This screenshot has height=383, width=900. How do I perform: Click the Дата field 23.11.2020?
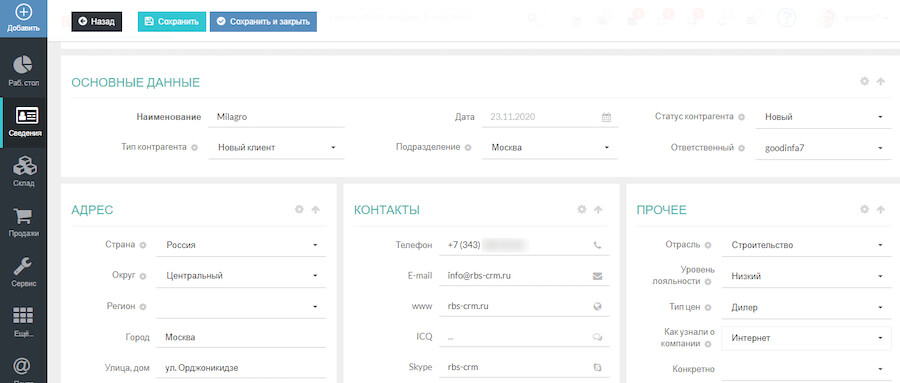click(550, 117)
